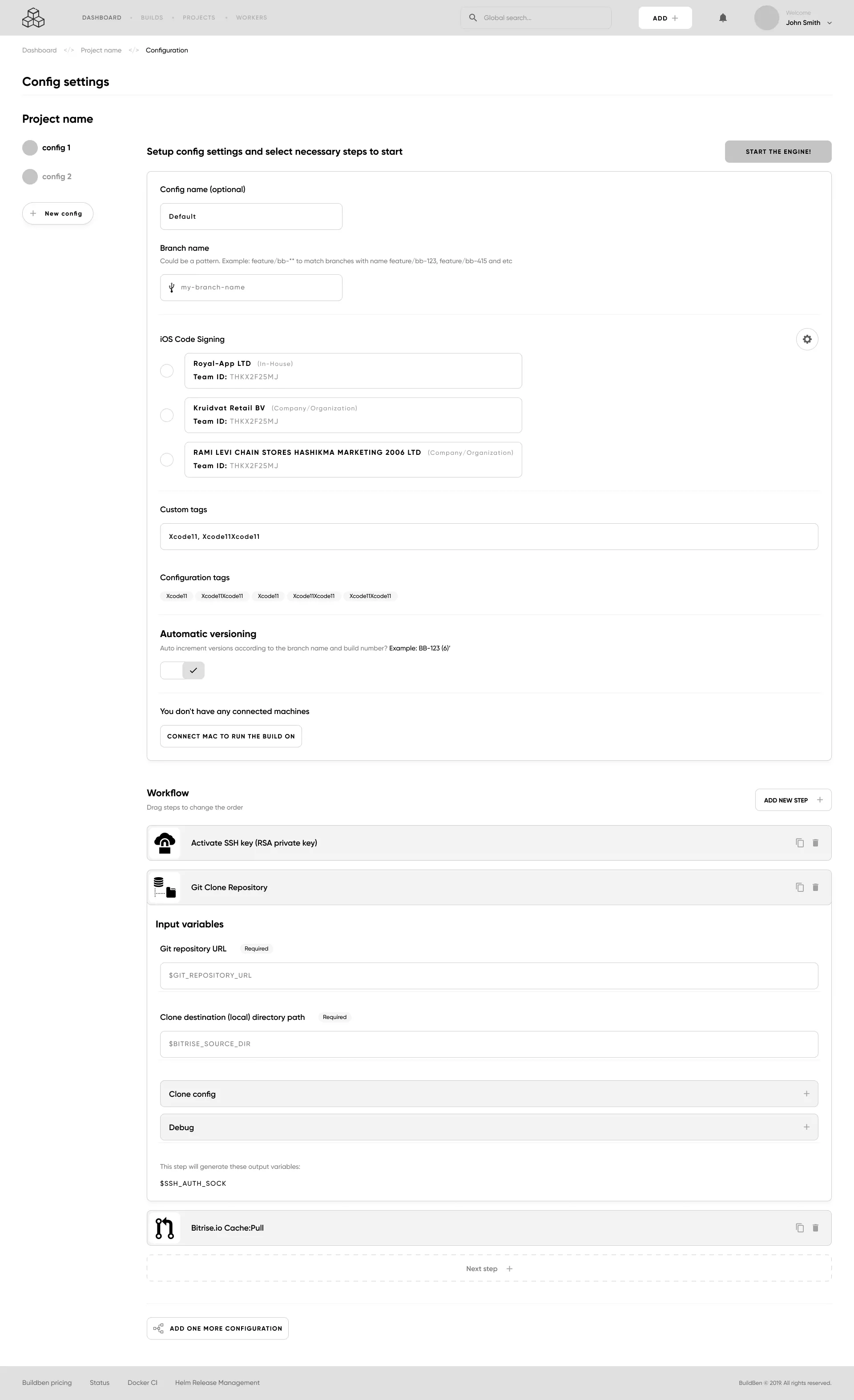Open the Helm Release Management link
The image size is (854, 1400).
click(x=217, y=1382)
